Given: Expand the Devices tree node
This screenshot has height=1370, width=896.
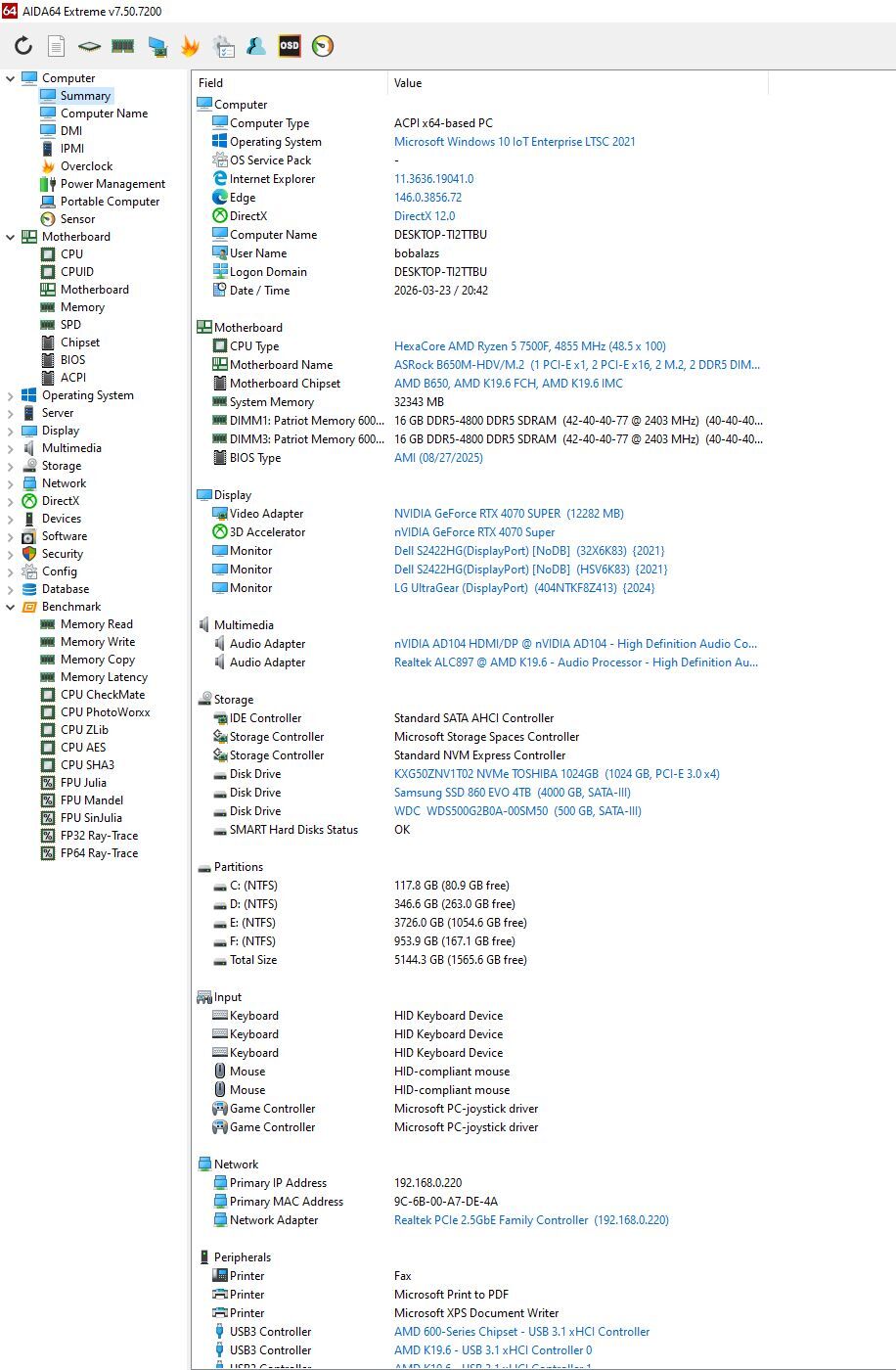Looking at the screenshot, I should point(11,519).
